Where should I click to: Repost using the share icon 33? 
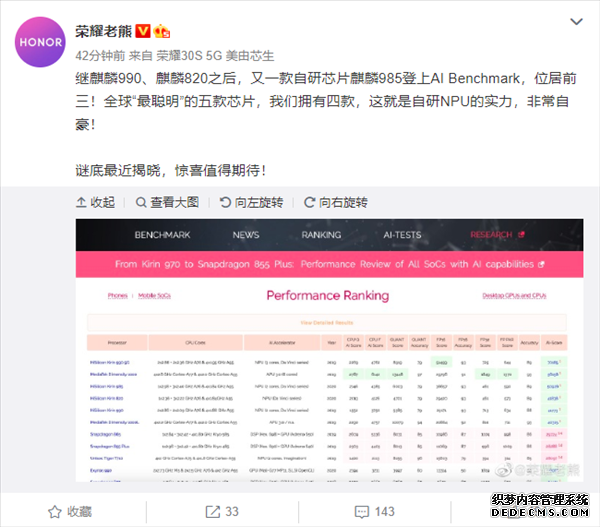tap(222, 512)
